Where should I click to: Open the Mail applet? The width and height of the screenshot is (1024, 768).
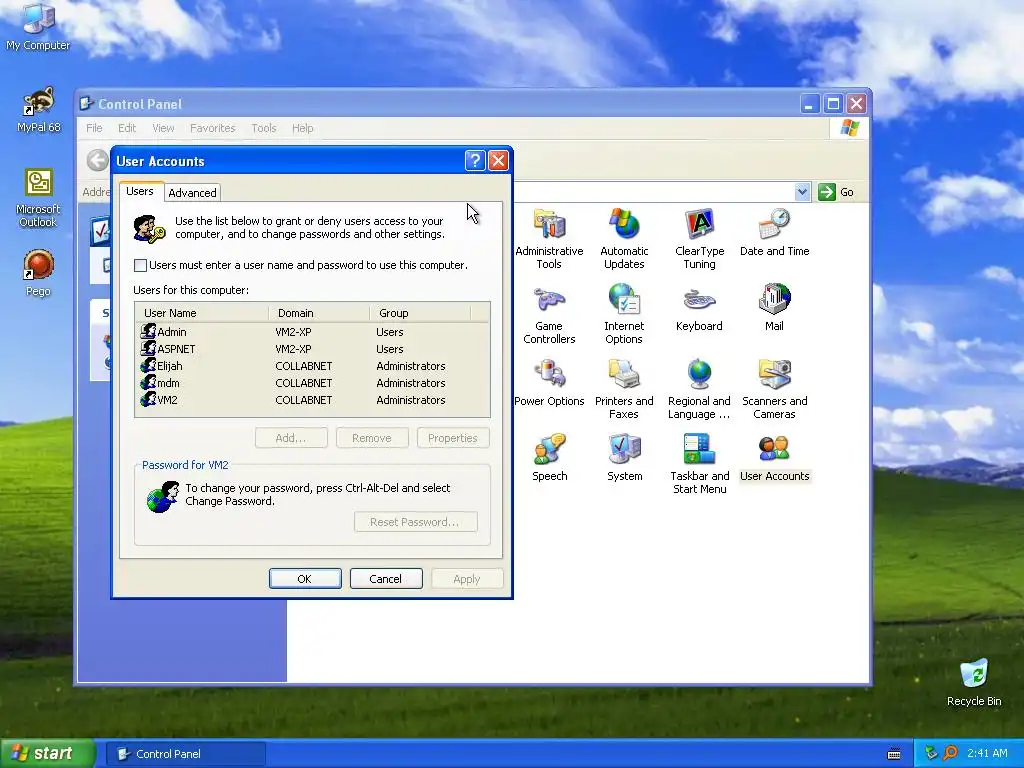tap(775, 308)
